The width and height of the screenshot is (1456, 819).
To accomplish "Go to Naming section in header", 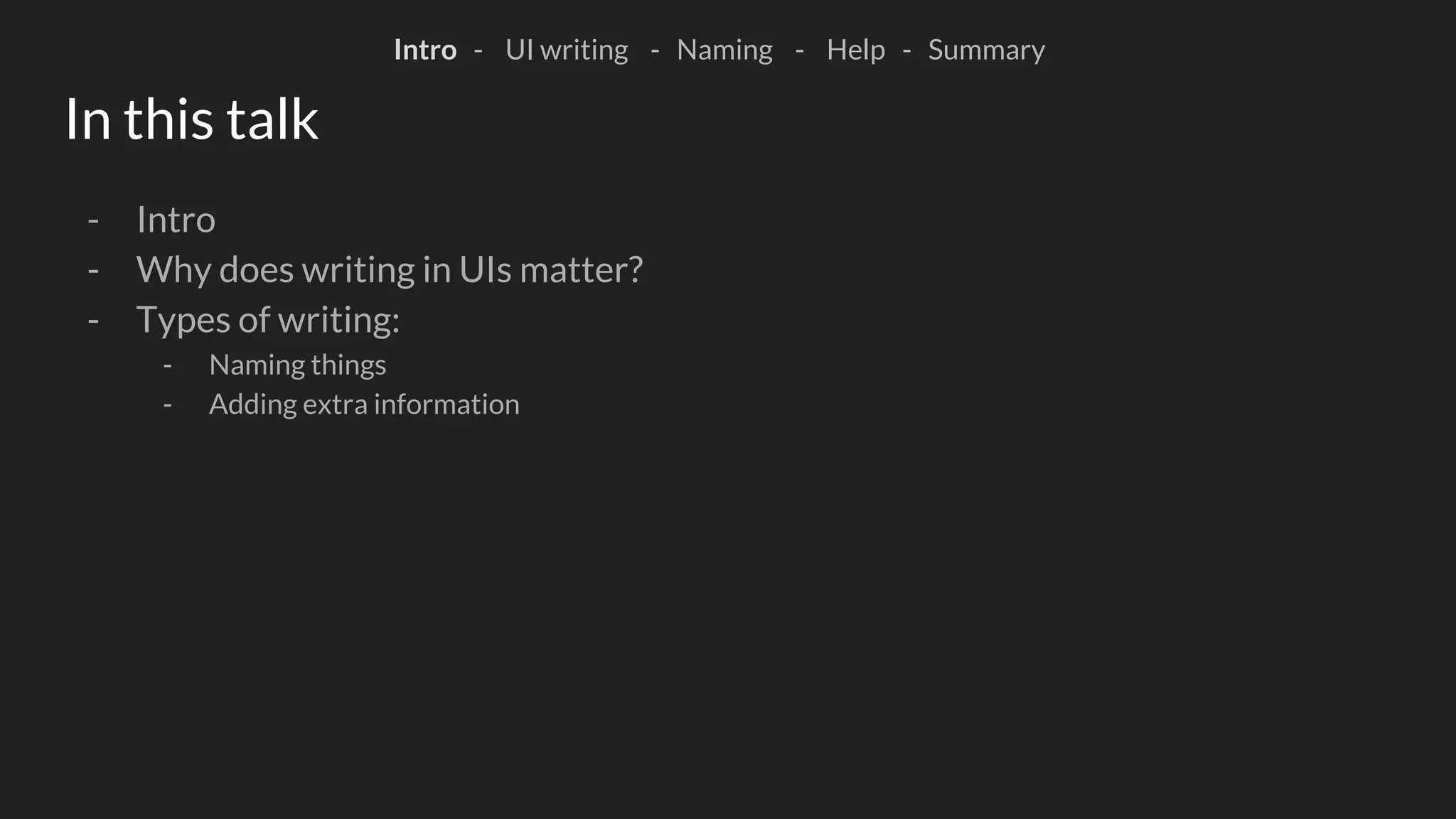I will [x=724, y=50].
